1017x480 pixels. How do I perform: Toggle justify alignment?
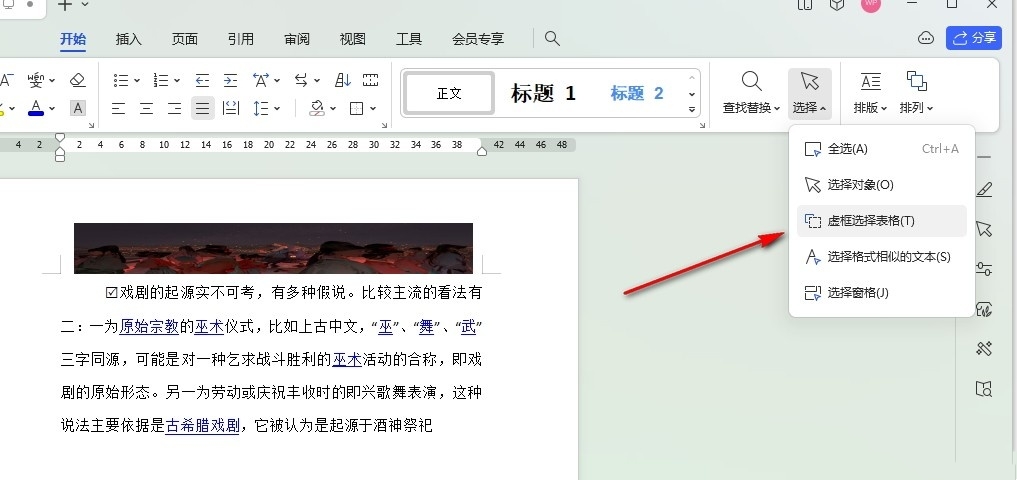[x=203, y=108]
